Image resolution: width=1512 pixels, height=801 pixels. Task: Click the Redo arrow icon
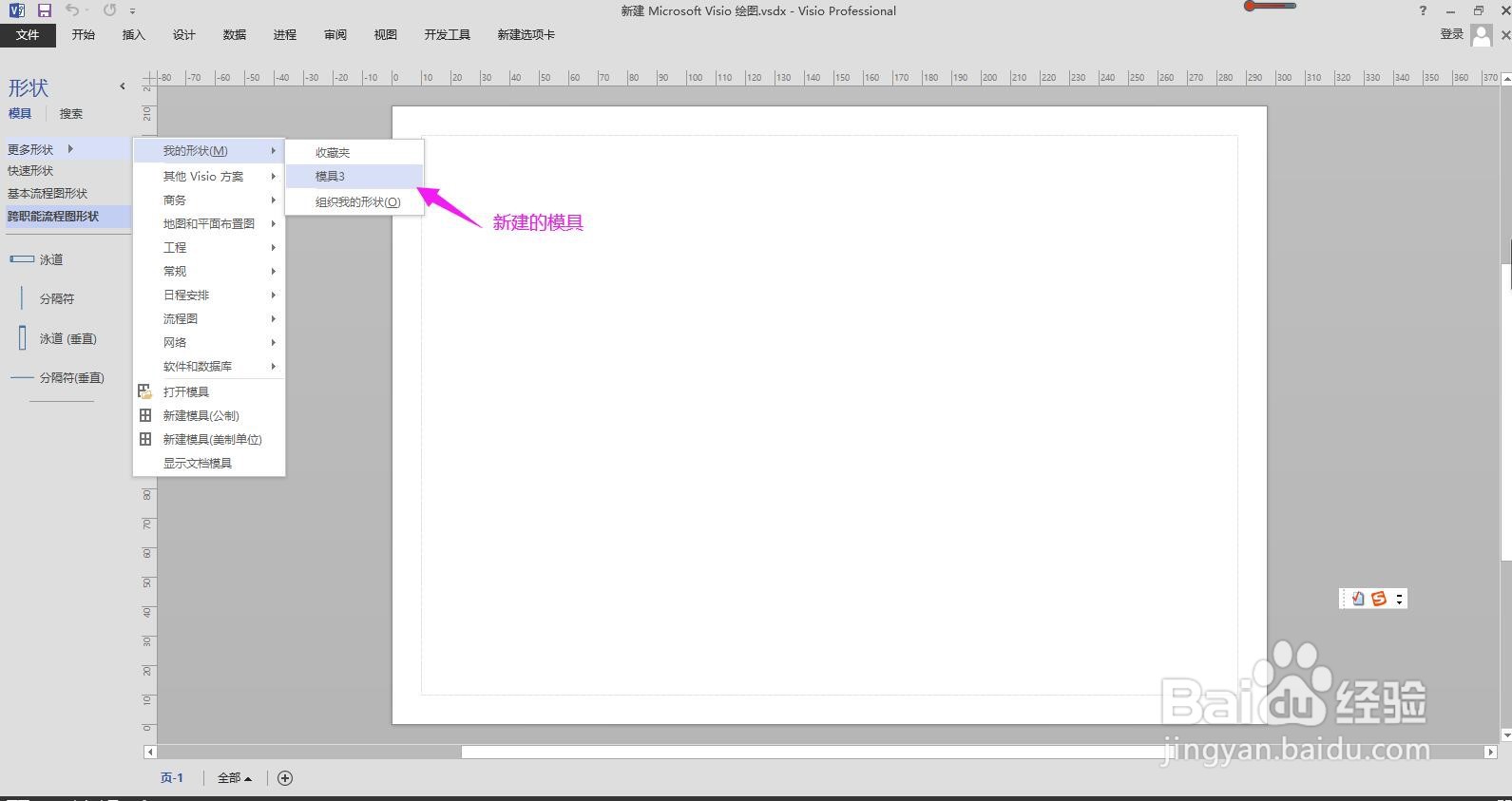click(109, 10)
